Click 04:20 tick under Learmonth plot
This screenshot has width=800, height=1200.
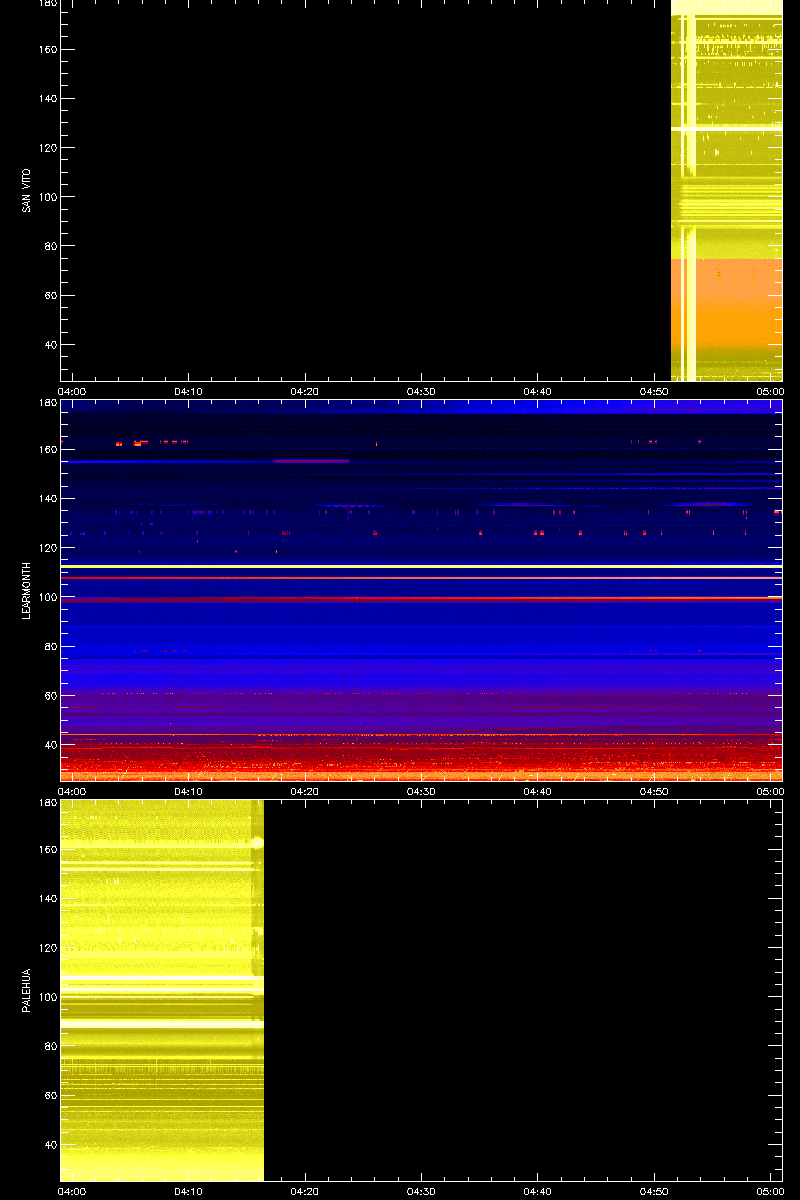(305, 791)
